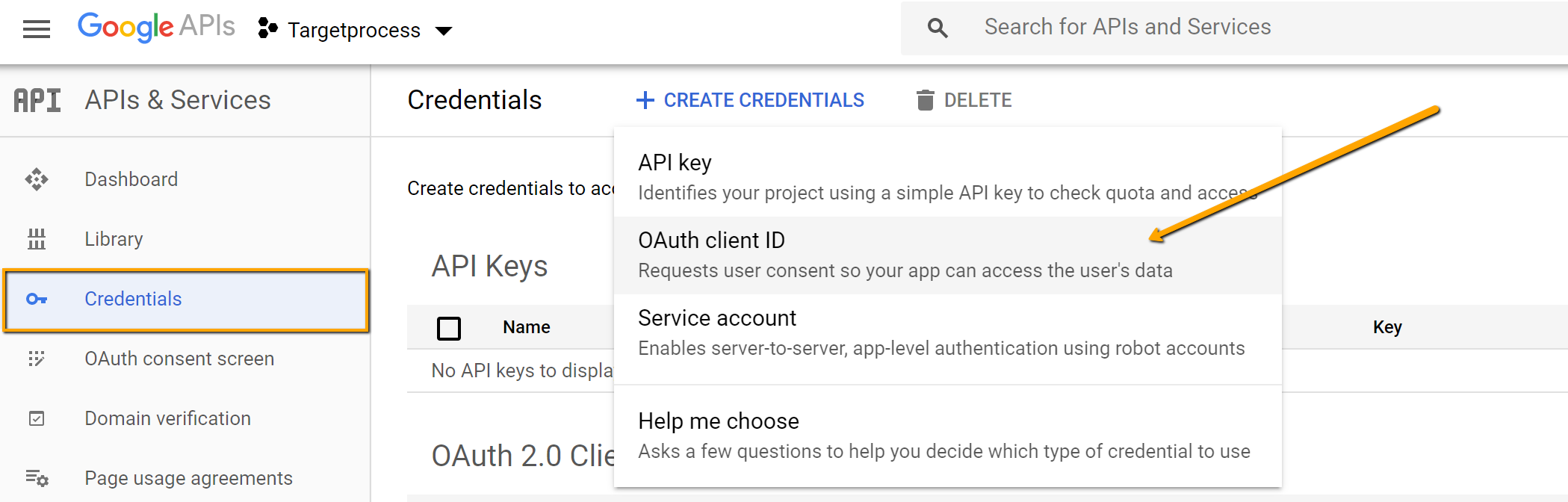Click the Page usage agreements icon
Screen dimensions: 1568x502
[x=37, y=478]
